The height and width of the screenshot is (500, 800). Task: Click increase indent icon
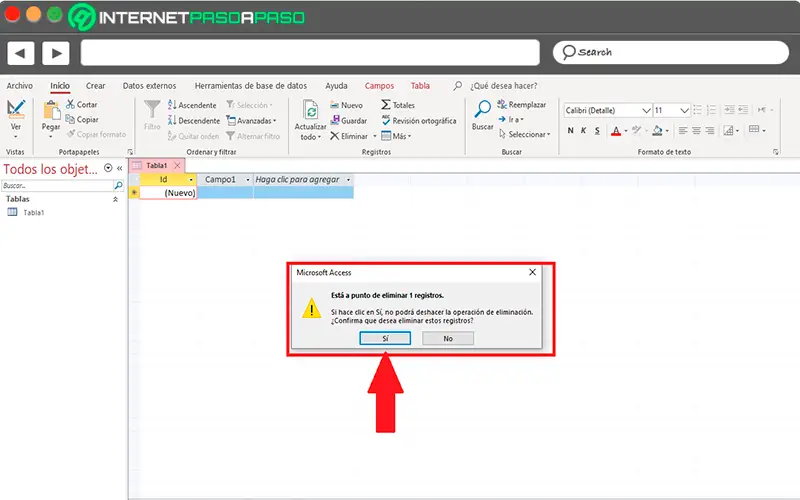tap(730, 110)
